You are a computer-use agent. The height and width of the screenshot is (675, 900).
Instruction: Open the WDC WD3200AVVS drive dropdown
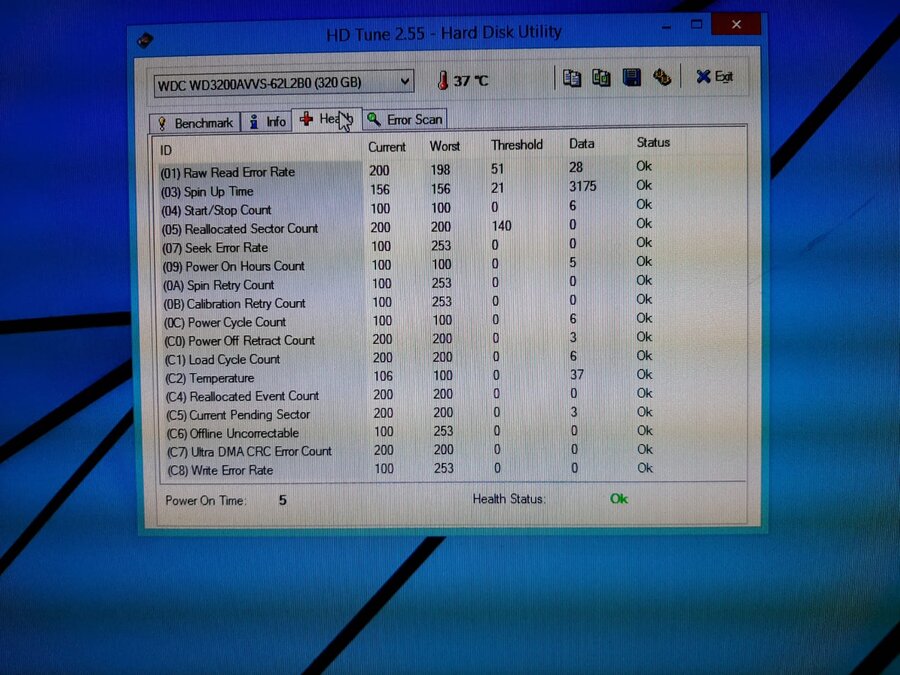point(284,83)
